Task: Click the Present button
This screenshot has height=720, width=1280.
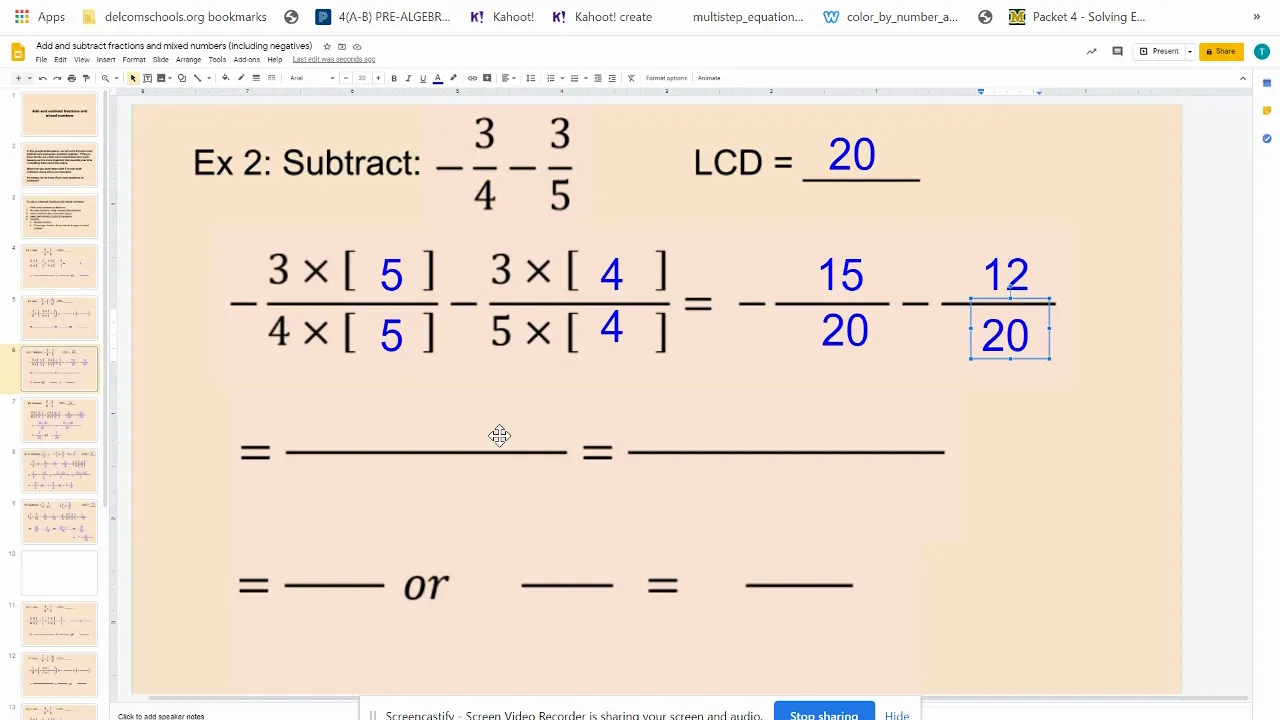Action: (1160, 51)
